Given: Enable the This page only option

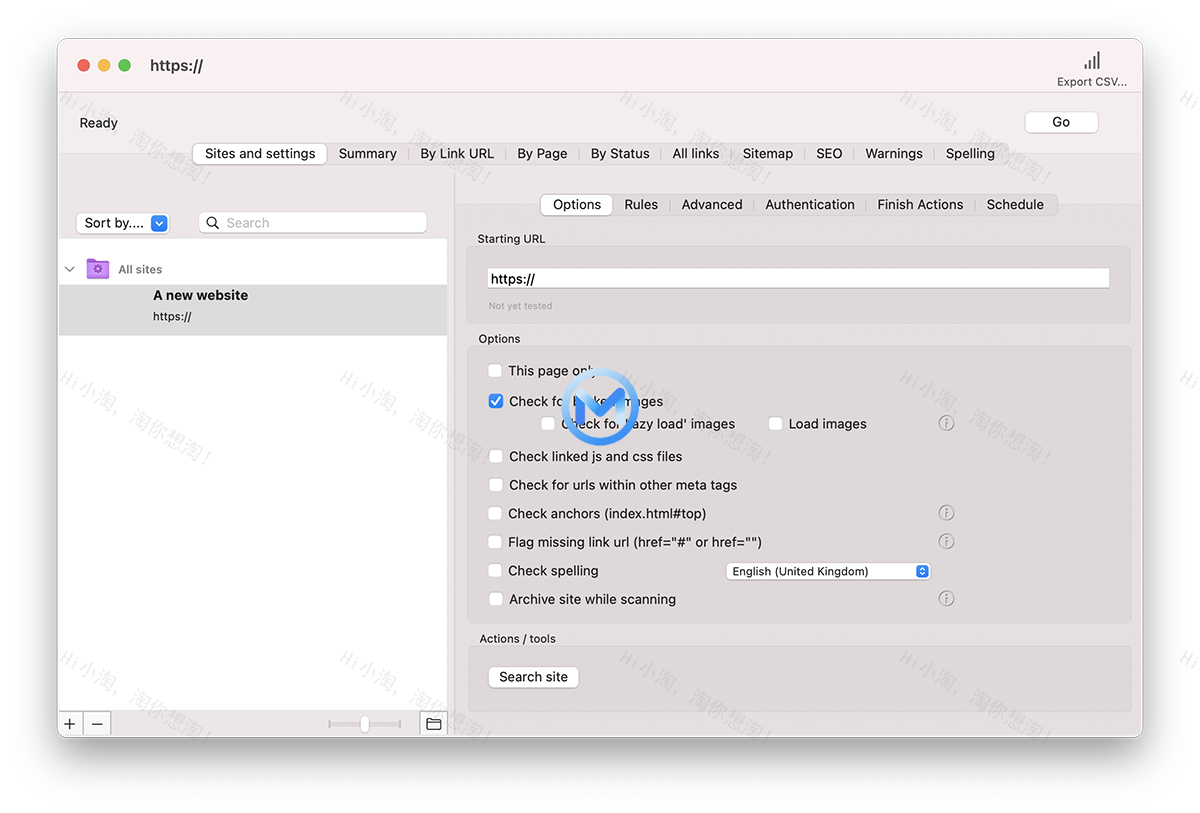Looking at the screenshot, I should (x=495, y=370).
